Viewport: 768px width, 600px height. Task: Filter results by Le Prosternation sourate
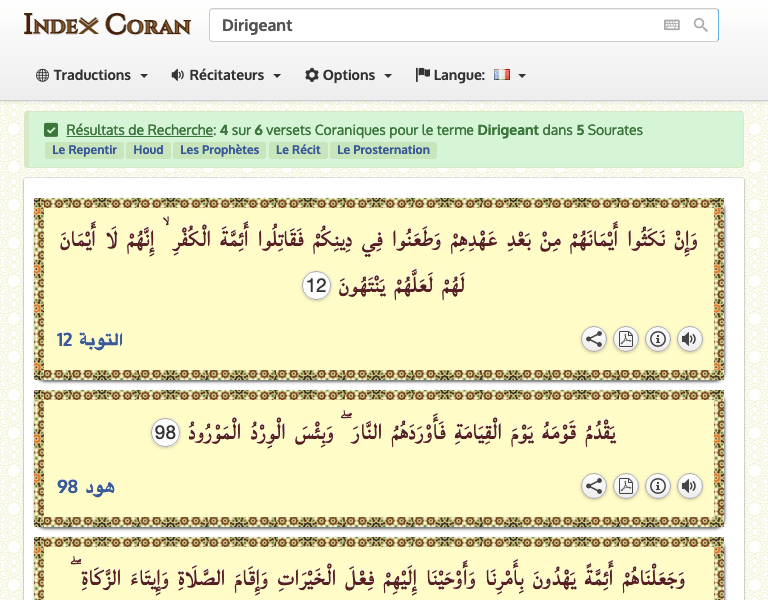tap(383, 150)
